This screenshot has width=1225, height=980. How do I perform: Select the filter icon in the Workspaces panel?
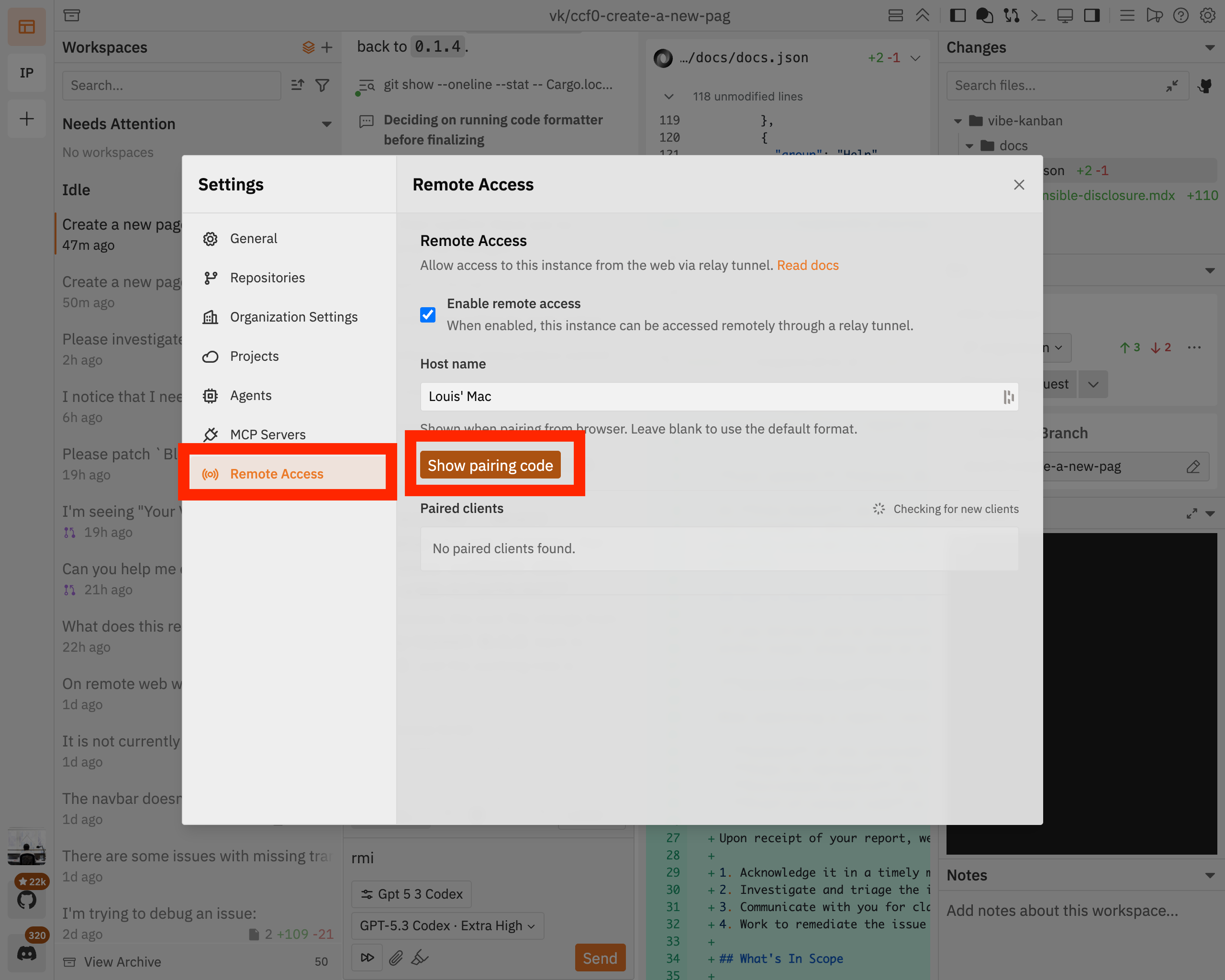coord(322,85)
